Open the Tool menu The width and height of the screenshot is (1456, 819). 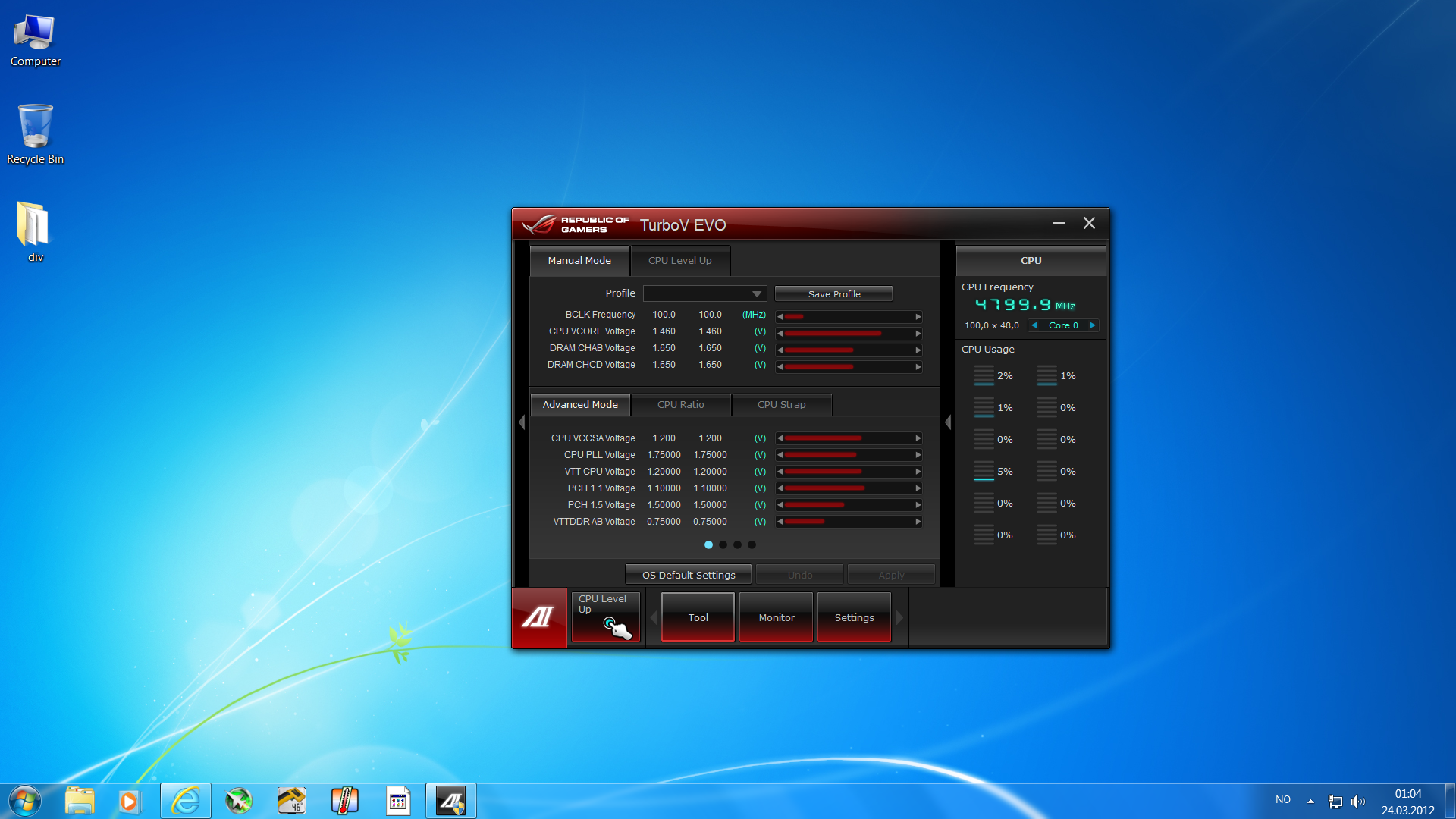coord(698,617)
